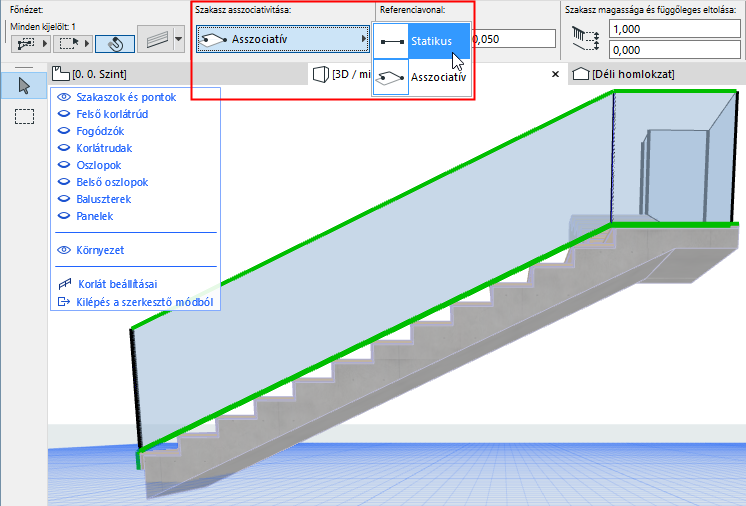Click the Szakasz asszociativitása: label
Screen dimensions: 746x506
(x=243, y=10)
